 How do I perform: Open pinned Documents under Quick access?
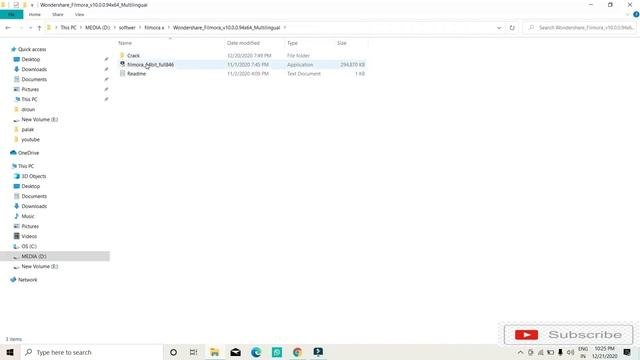click(x=34, y=80)
